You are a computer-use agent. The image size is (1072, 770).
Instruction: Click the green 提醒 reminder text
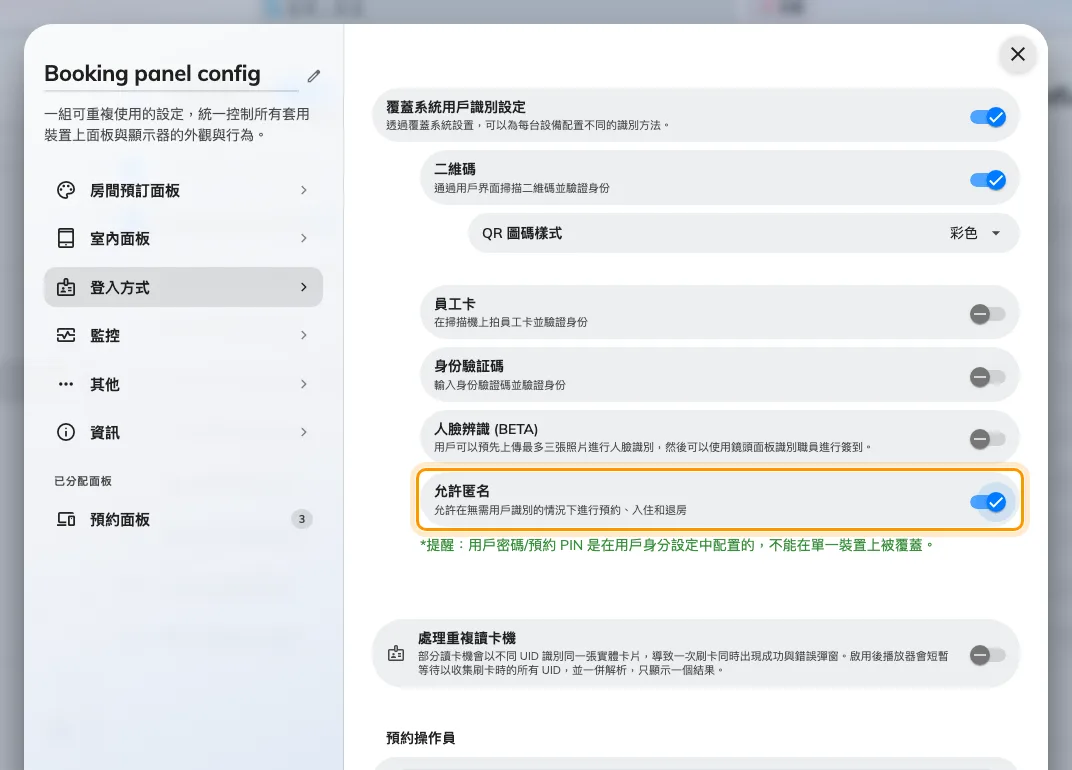(677, 545)
